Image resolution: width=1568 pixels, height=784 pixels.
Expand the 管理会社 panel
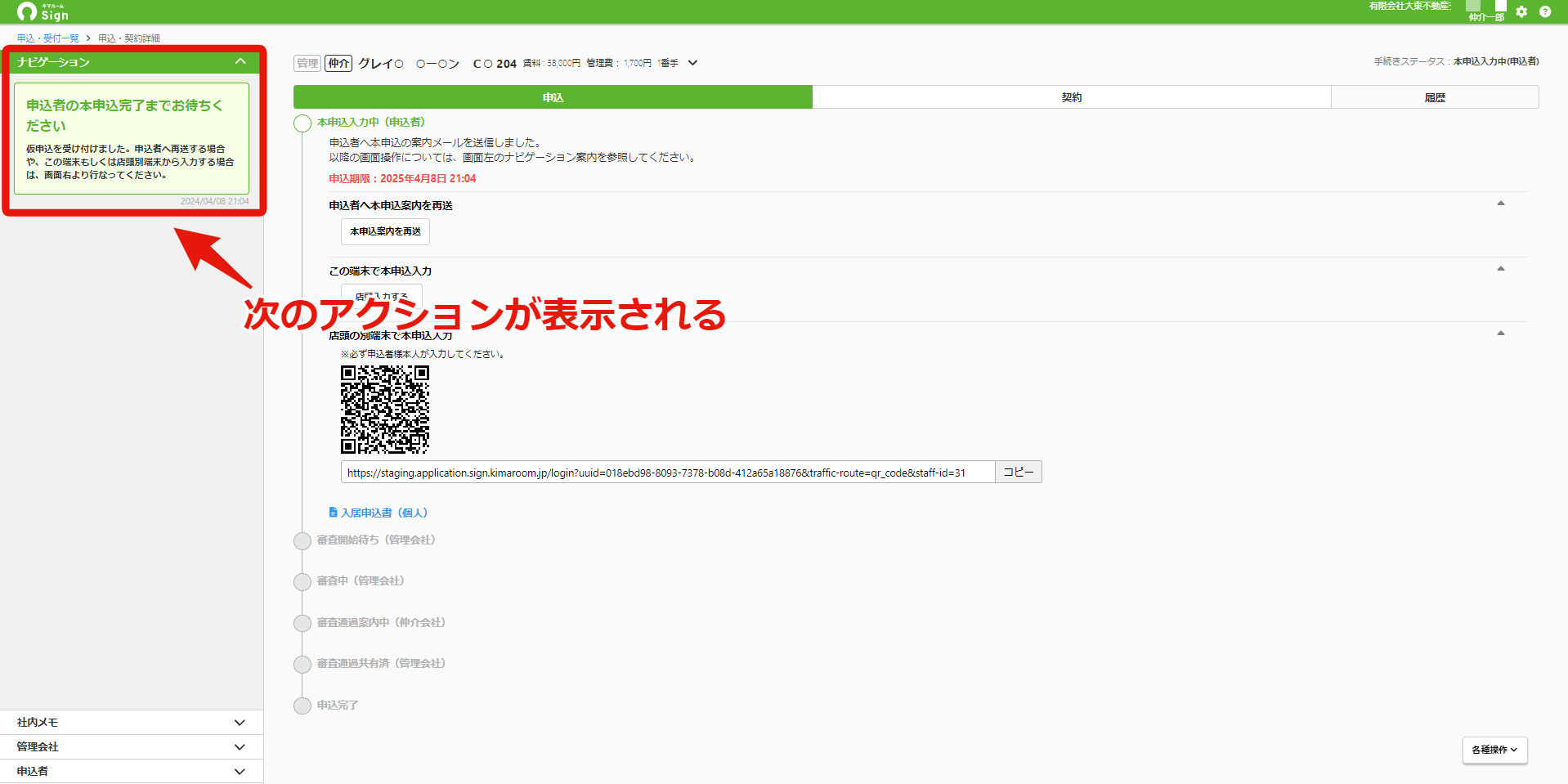pos(132,747)
